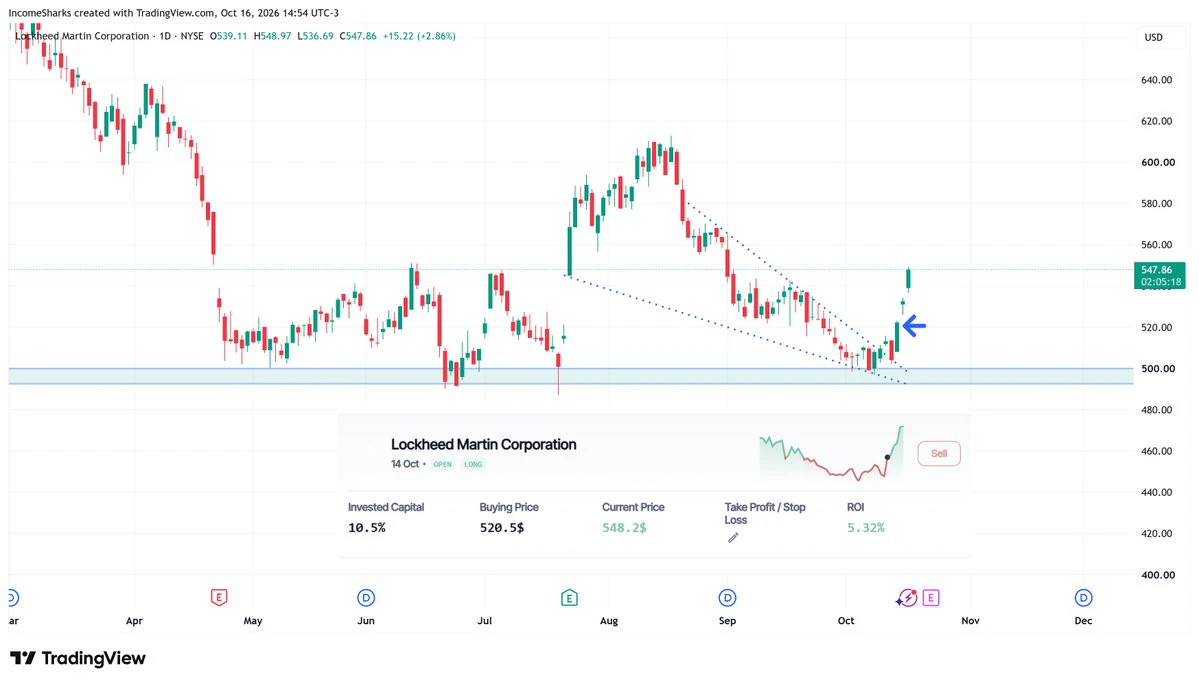Click the 600.00 level on price scale

pyautogui.click(x=1158, y=162)
